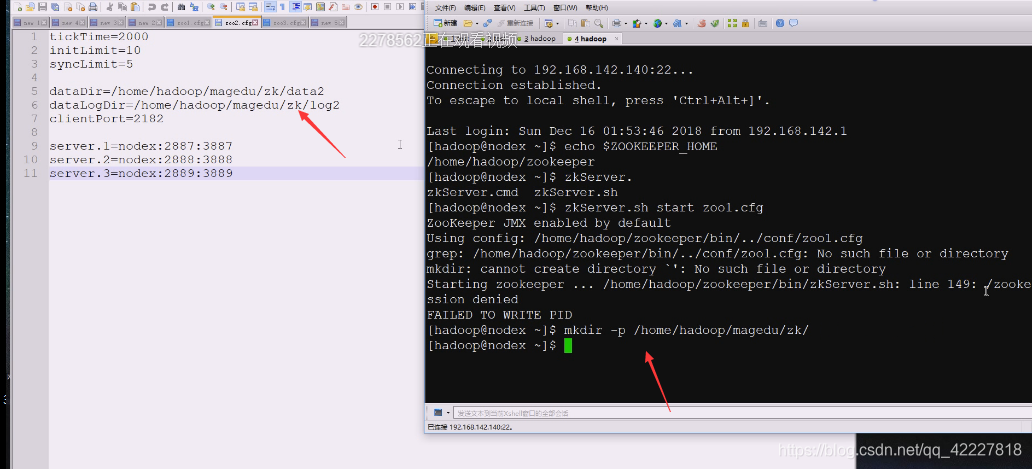Click the Replace icon in Notepad++ toolbar
The image size is (1032, 469).
pyautogui.click(x=194, y=7)
